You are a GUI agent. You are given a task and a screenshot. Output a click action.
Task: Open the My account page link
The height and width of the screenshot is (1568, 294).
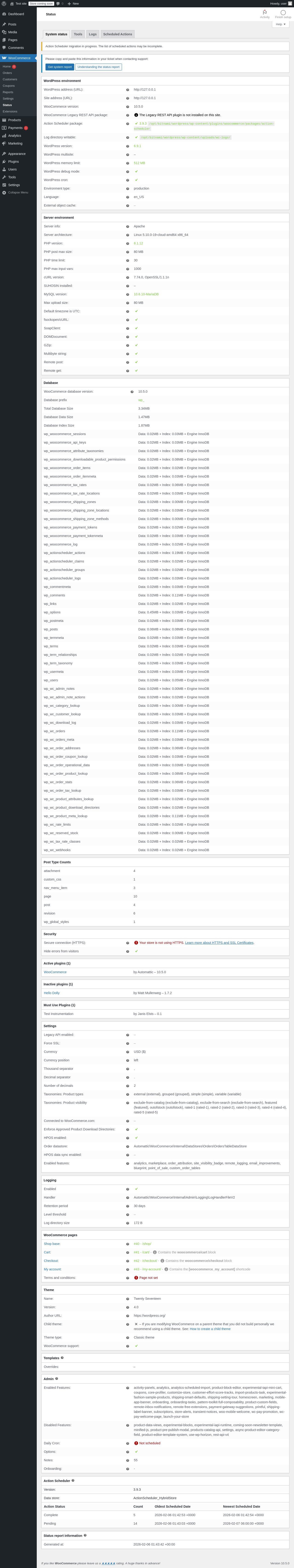pos(52,1269)
